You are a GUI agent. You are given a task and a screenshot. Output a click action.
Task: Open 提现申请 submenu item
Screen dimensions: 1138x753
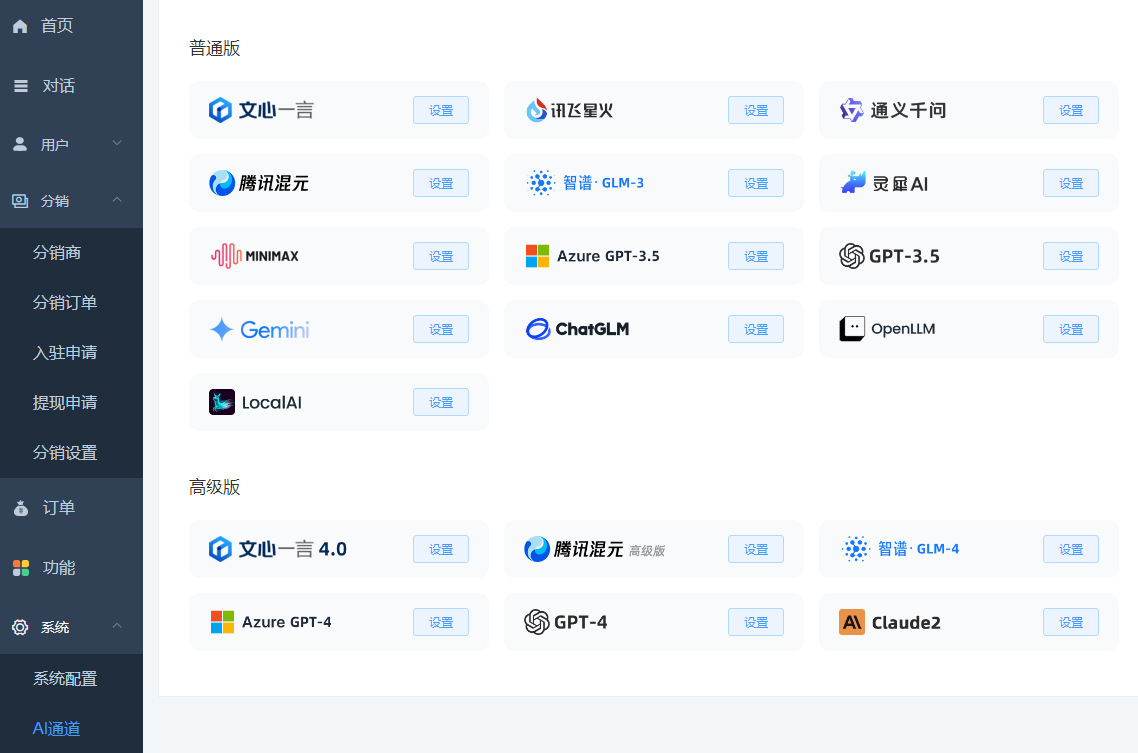click(71, 403)
